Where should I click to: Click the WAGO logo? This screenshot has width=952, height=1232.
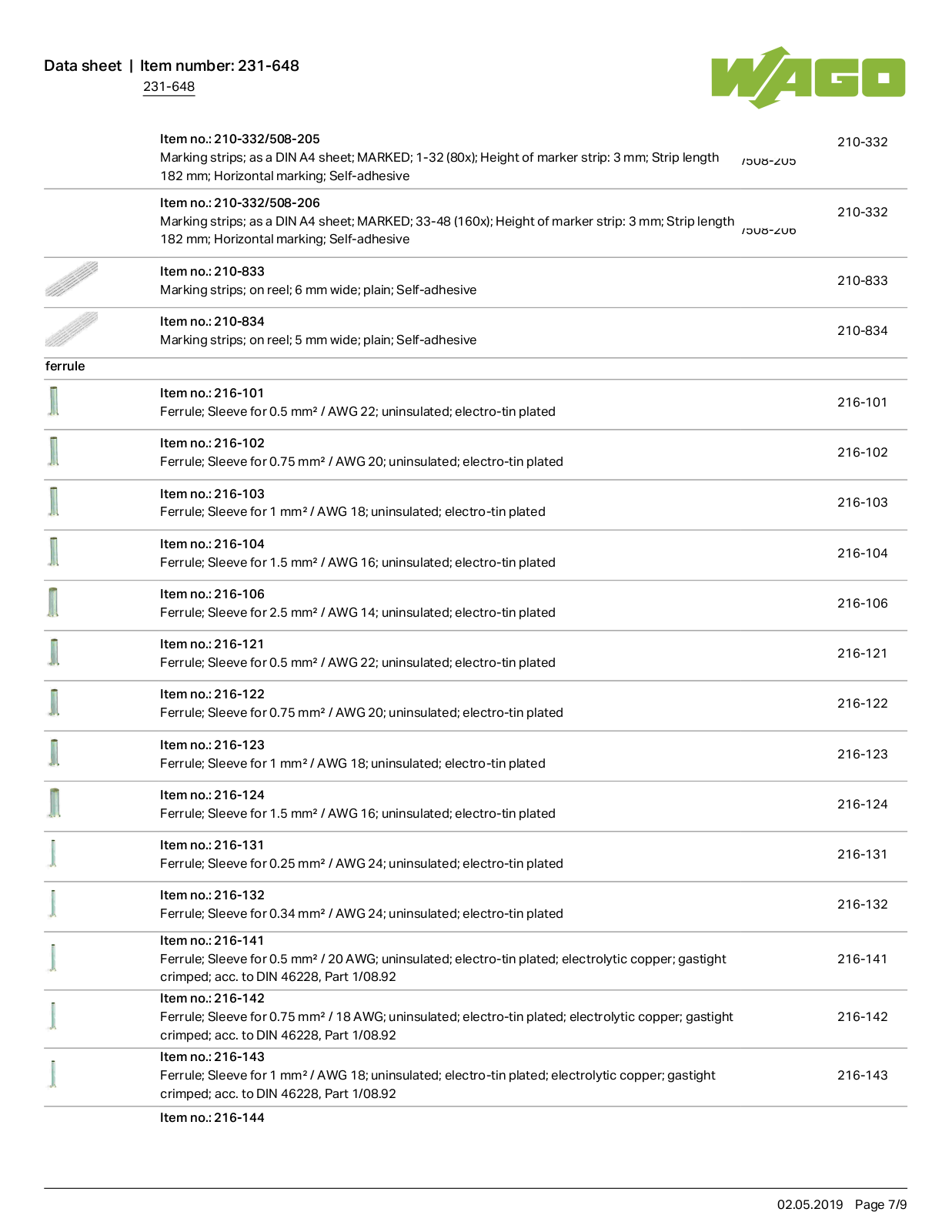tap(808, 77)
